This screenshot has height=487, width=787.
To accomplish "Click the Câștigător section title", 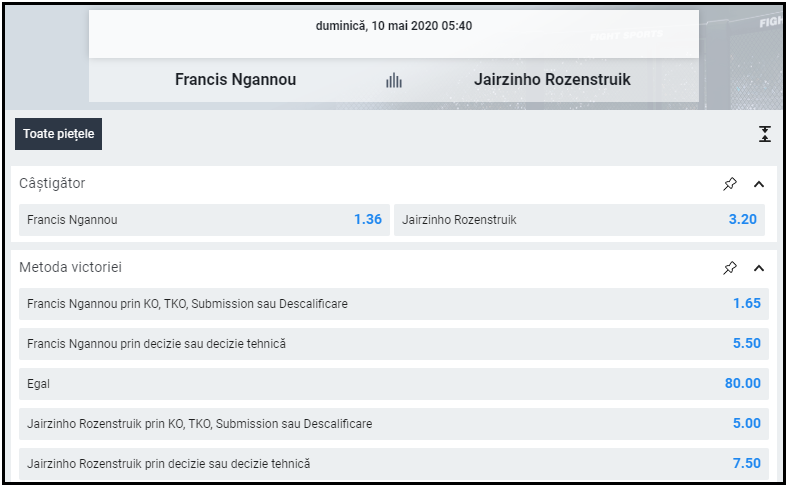I will pyautogui.click(x=52, y=184).
